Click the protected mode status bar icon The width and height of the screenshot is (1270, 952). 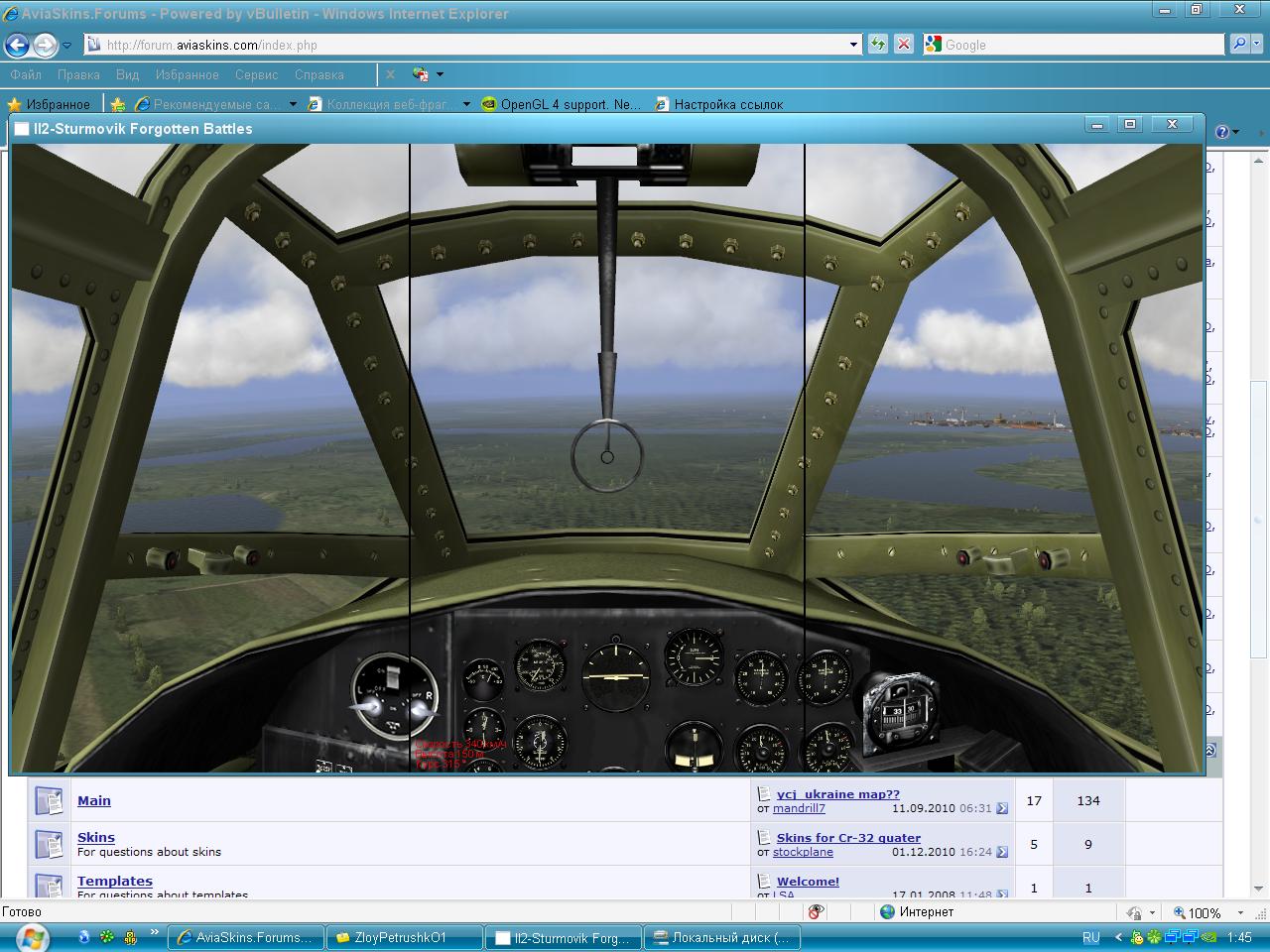[1134, 912]
